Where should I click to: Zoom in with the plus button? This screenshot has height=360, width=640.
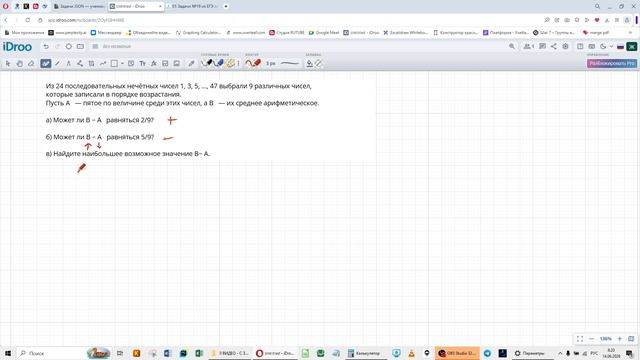click(x=620, y=339)
